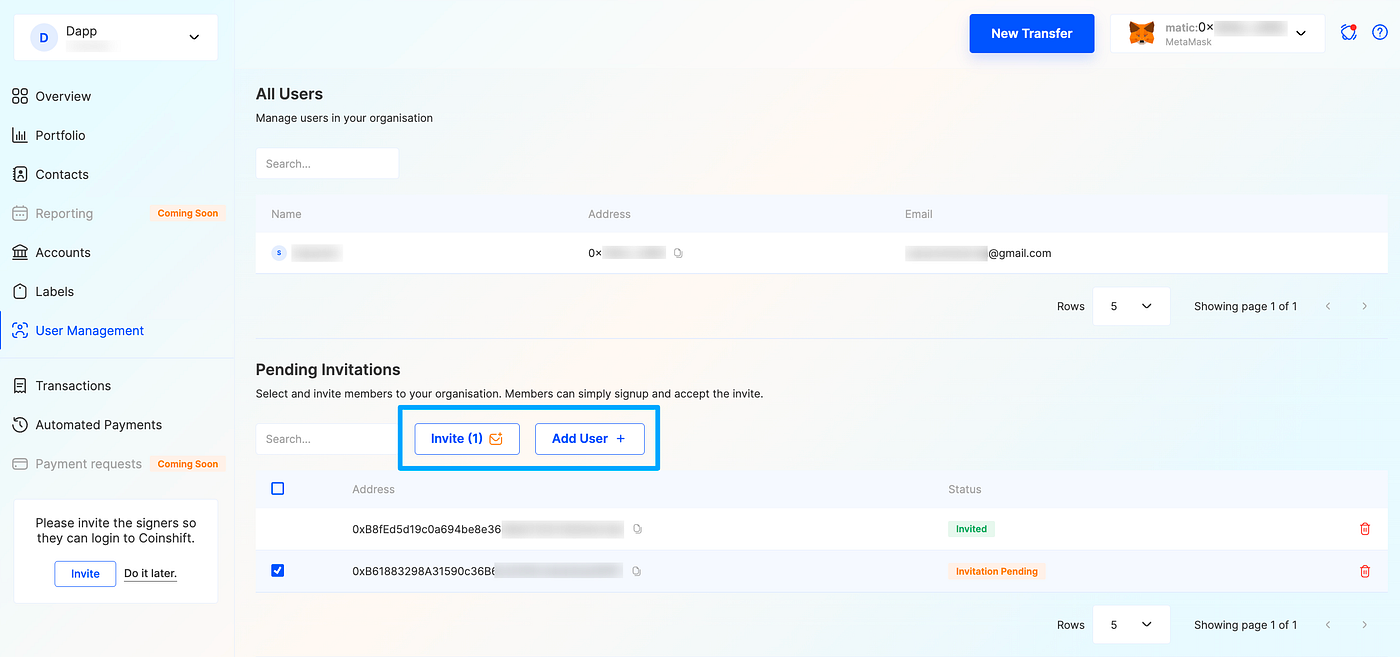Uncheck the checkbox for the 0xB61883298A address
This screenshot has height=657, width=1400.
click(x=278, y=571)
